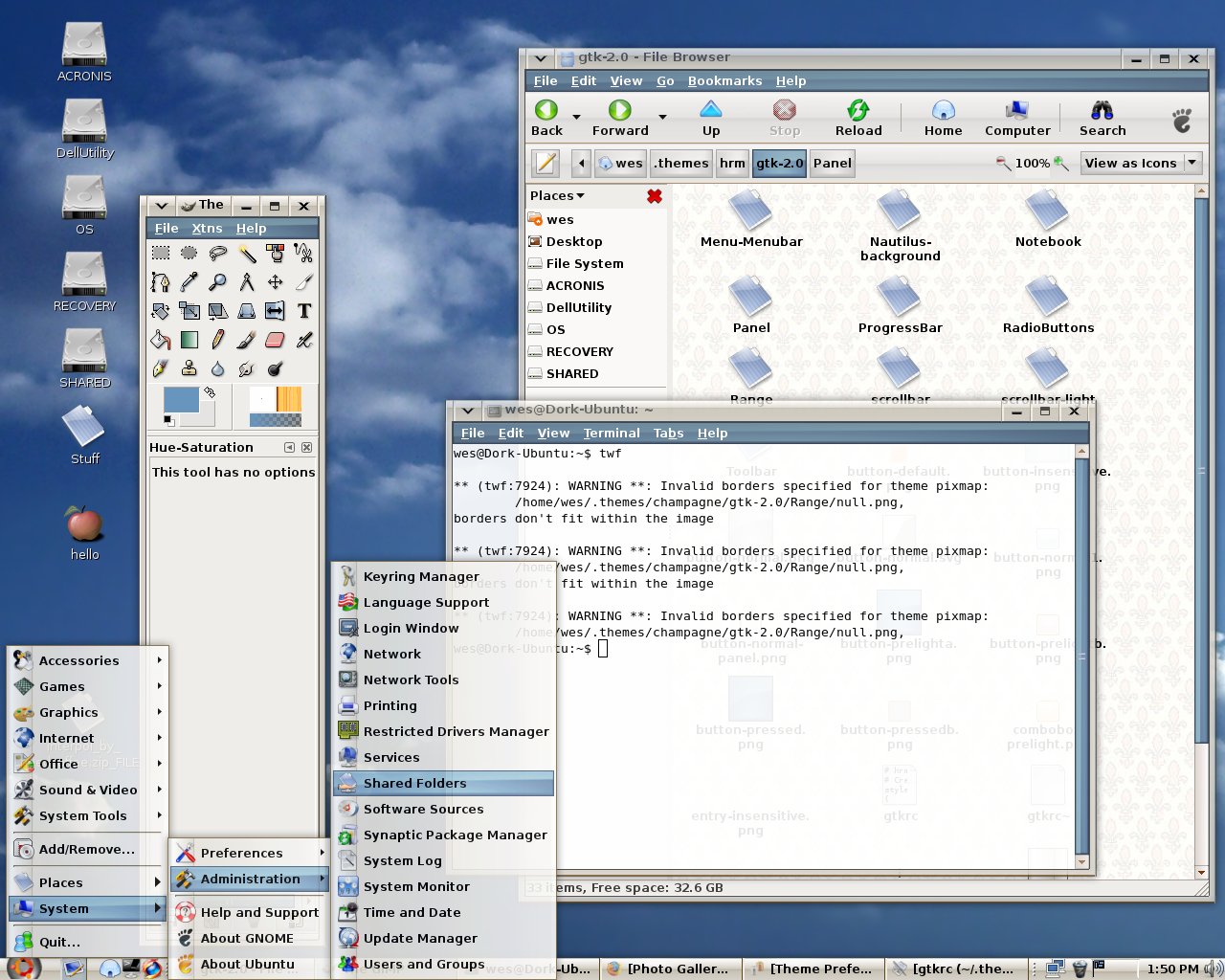Screen dimensions: 1225x980
Task: Open Preferences in the System menu
Action: [x=249, y=854]
